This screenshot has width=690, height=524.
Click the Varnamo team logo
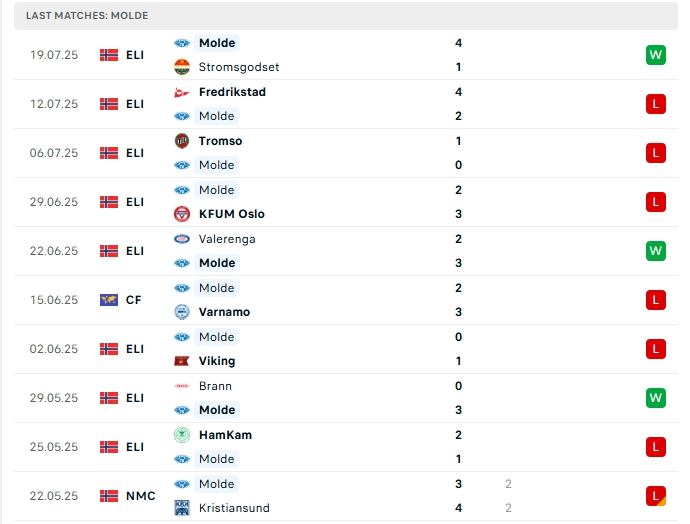pyautogui.click(x=182, y=312)
